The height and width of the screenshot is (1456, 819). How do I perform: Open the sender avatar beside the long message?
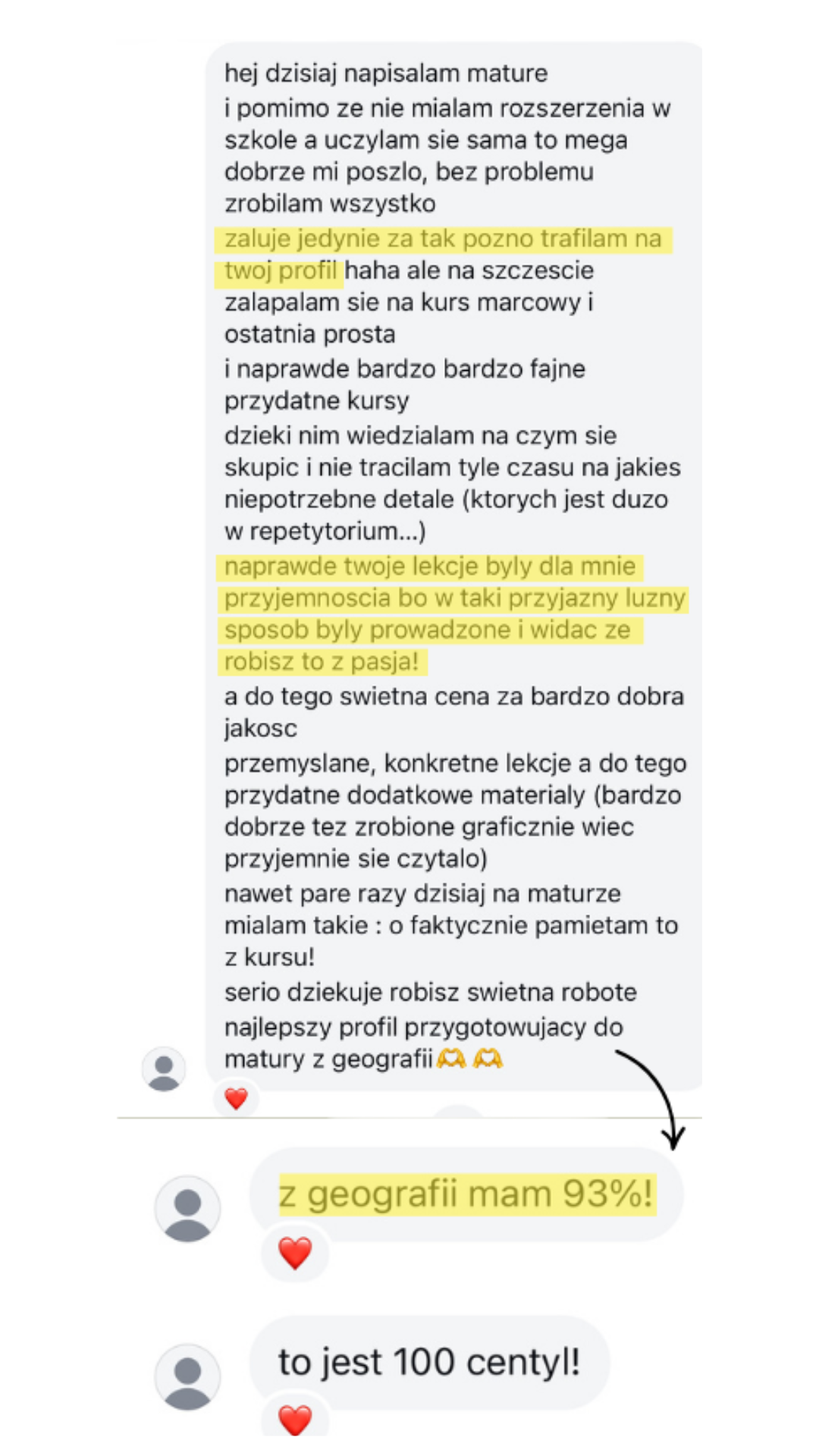[x=164, y=1068]
